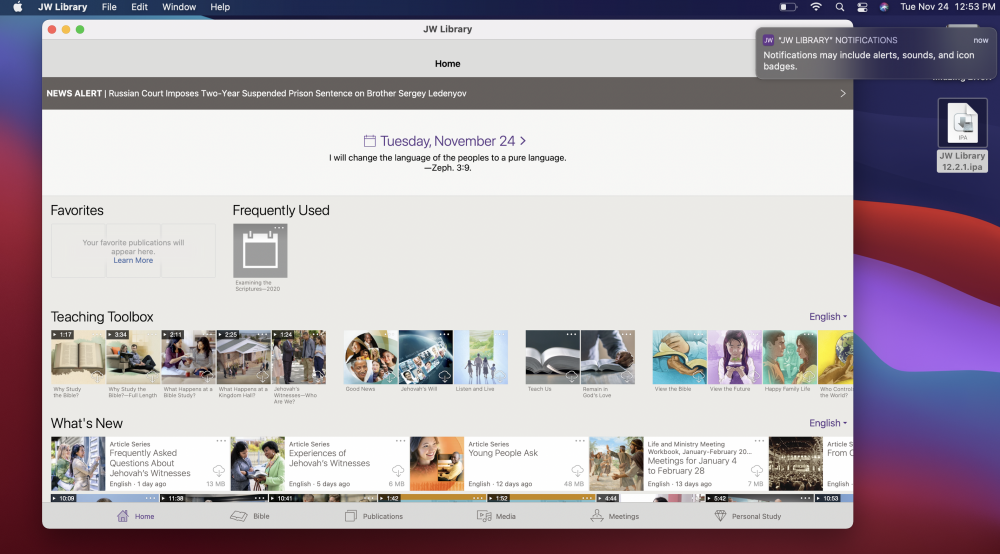
Task: Download the Teach Us book via cloud icon
Action: click(571, 375)
